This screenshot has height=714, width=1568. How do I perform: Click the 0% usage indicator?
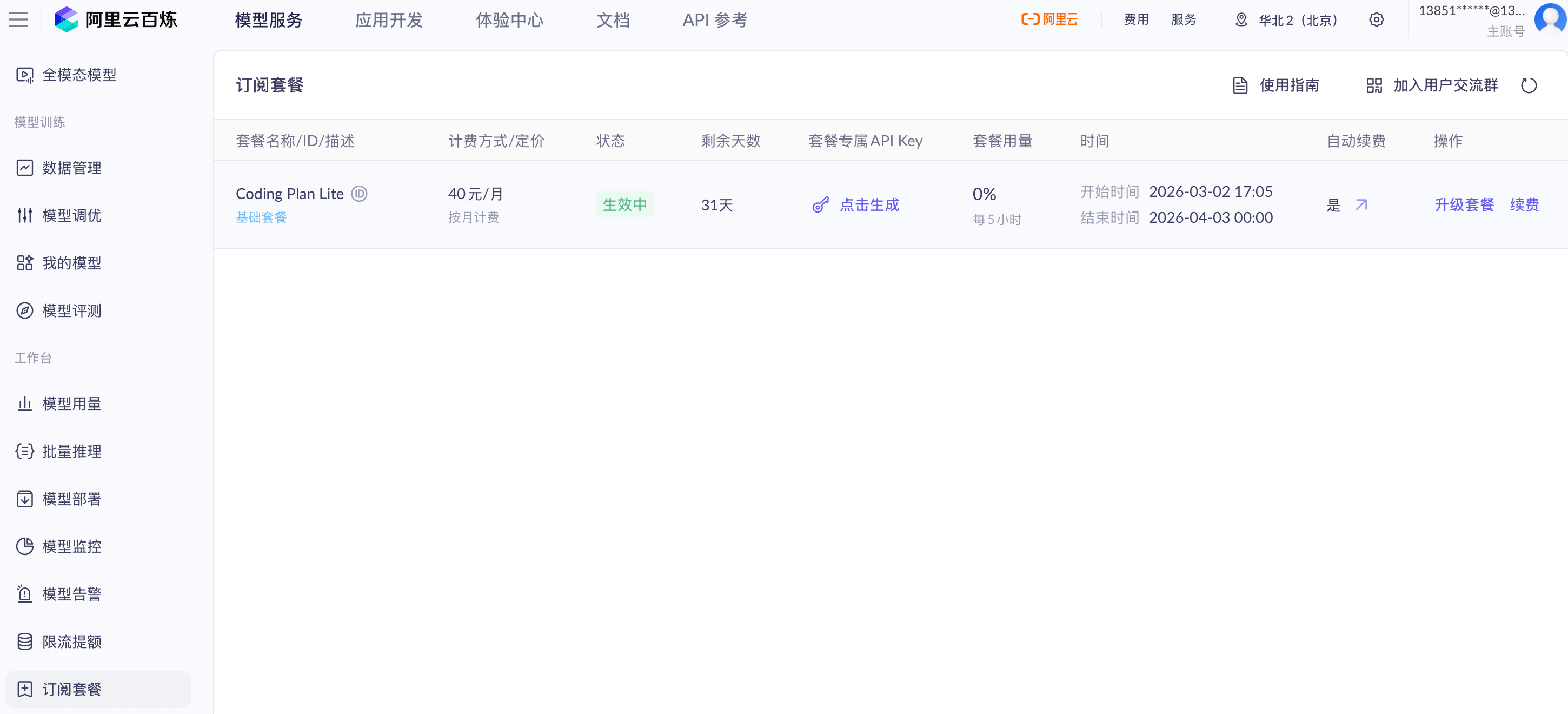tap(984, 194)
